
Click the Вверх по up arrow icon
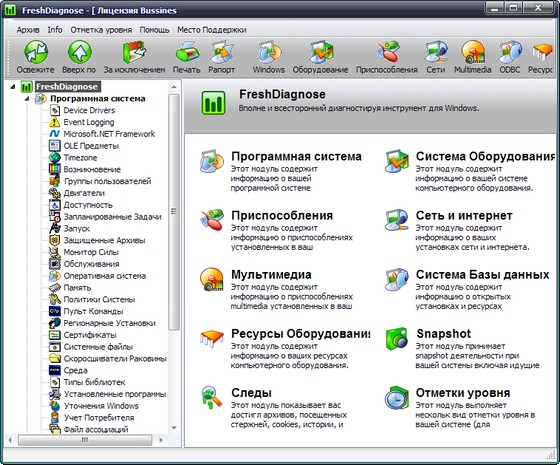click(x=80, y=52)
